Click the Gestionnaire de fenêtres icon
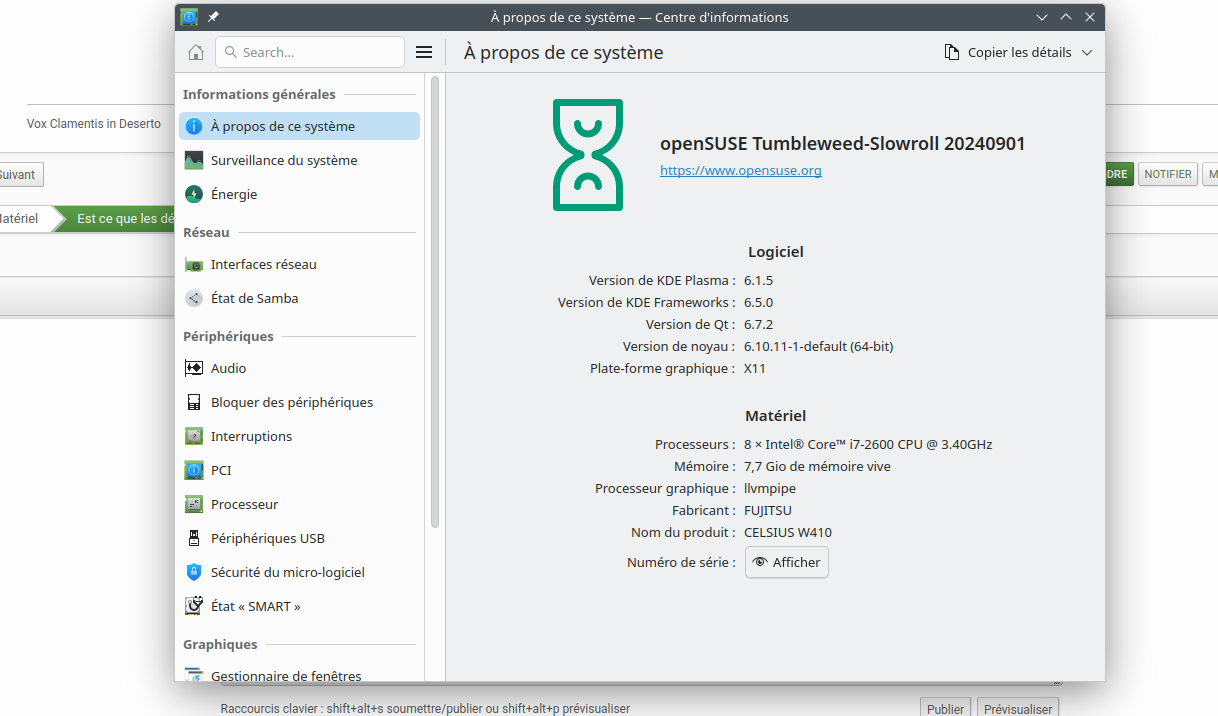The height and width of the screenshot is (716, 1218). tap(194, 676)
